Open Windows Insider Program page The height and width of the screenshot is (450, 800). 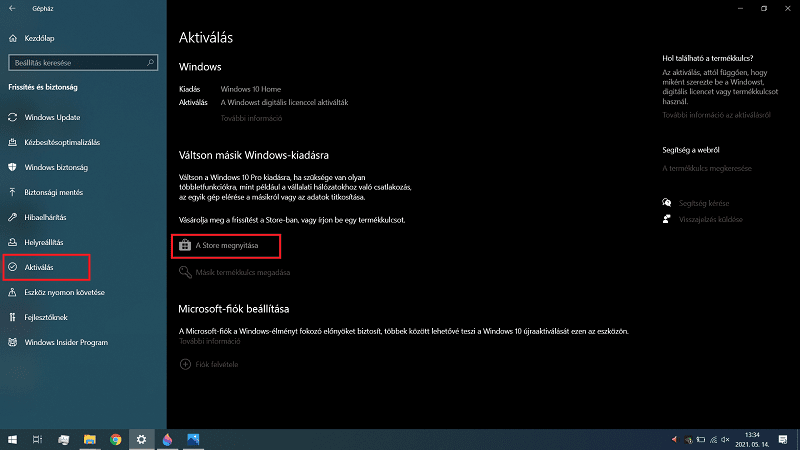pos(65,342)
